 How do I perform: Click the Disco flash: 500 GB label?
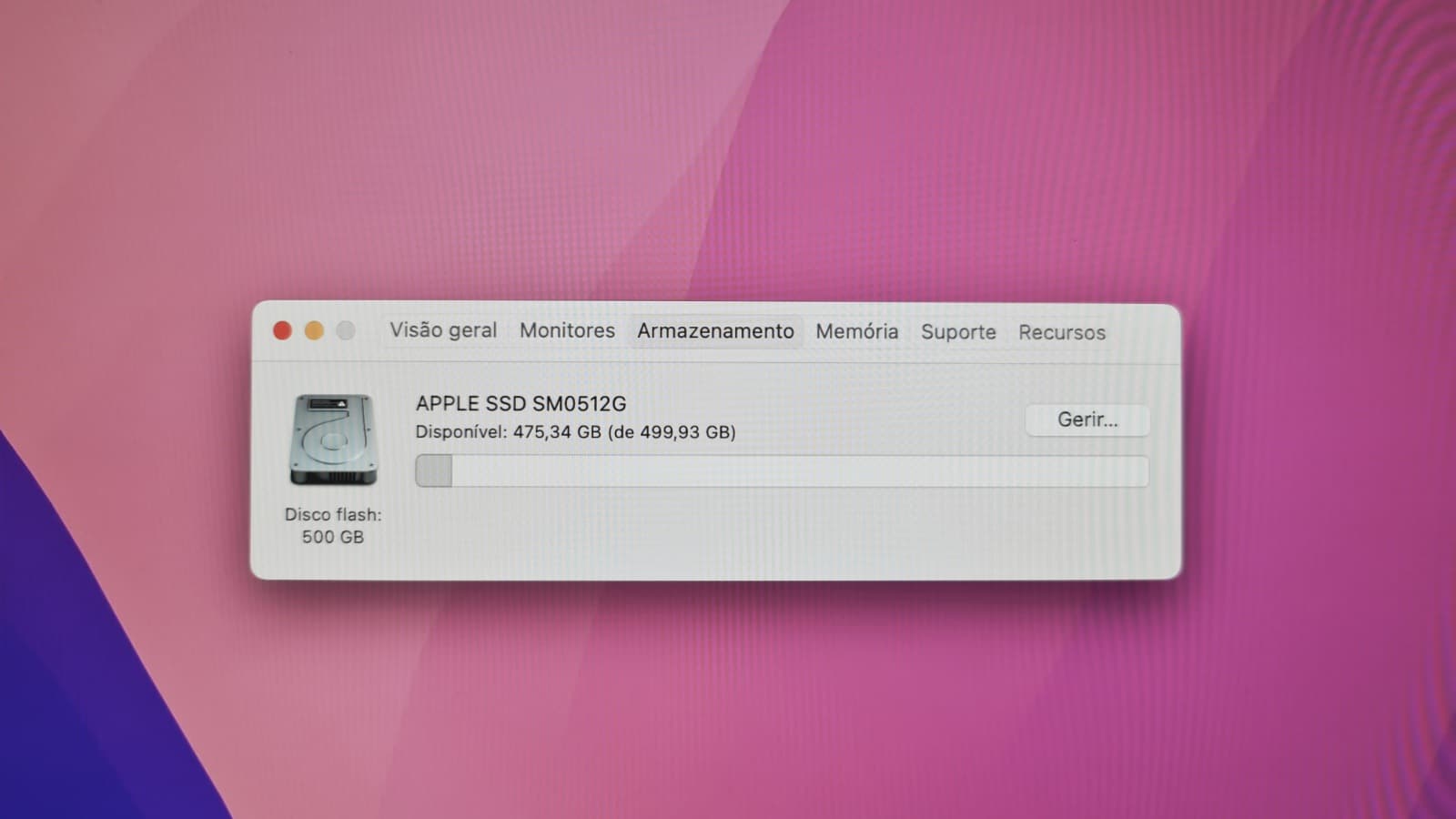click(x=333, y=526)
